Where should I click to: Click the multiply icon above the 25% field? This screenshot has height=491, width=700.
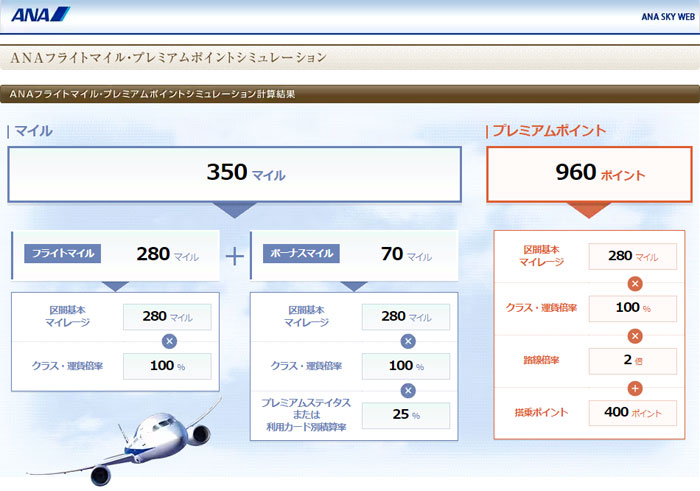coord(408,391)
